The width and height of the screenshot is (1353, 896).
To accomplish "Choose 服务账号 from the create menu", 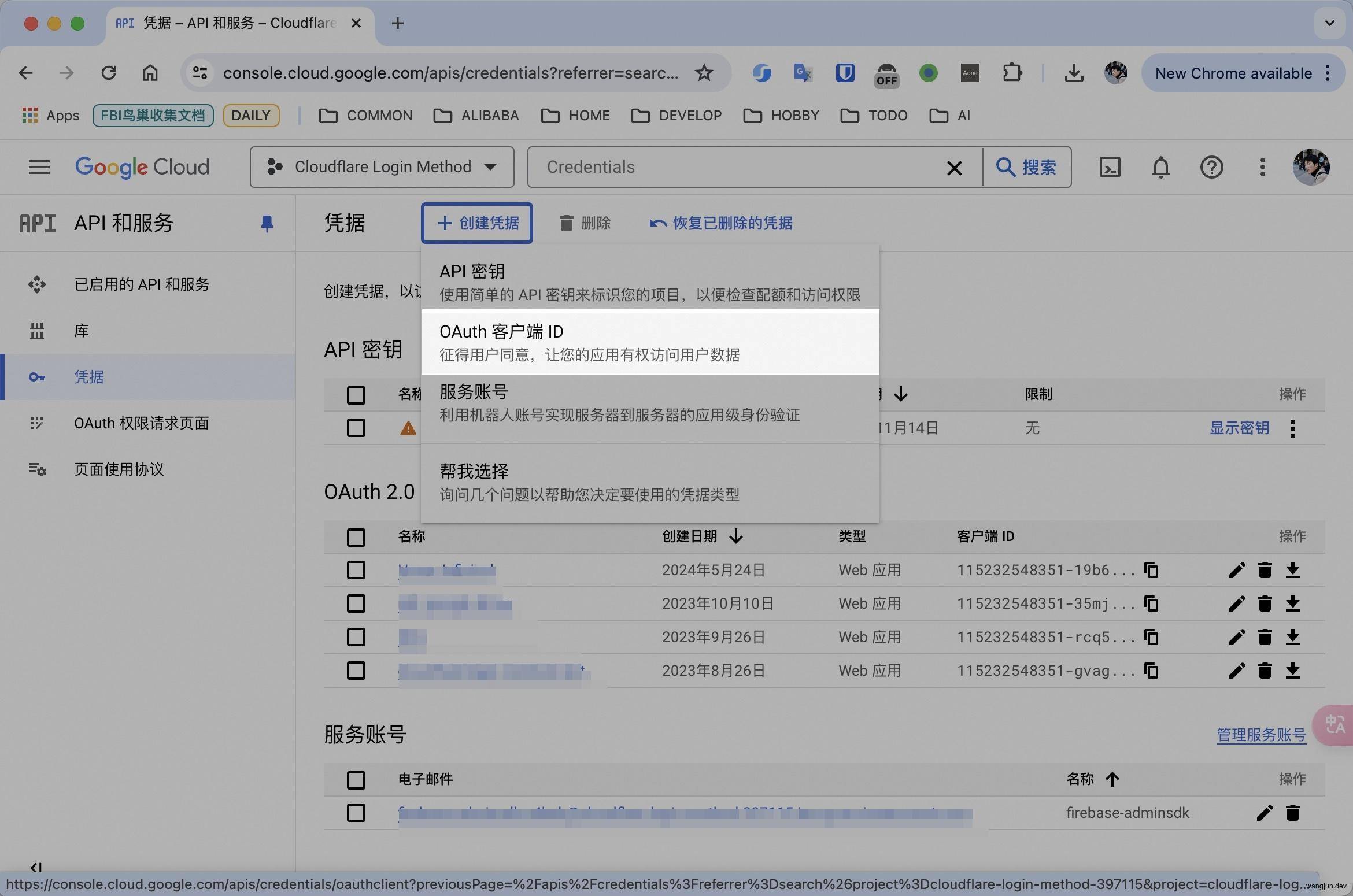I will [x=650, y=403].
